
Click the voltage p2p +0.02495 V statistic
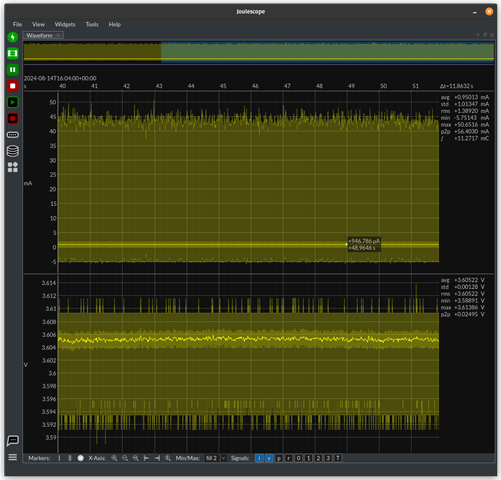point(463,314)
